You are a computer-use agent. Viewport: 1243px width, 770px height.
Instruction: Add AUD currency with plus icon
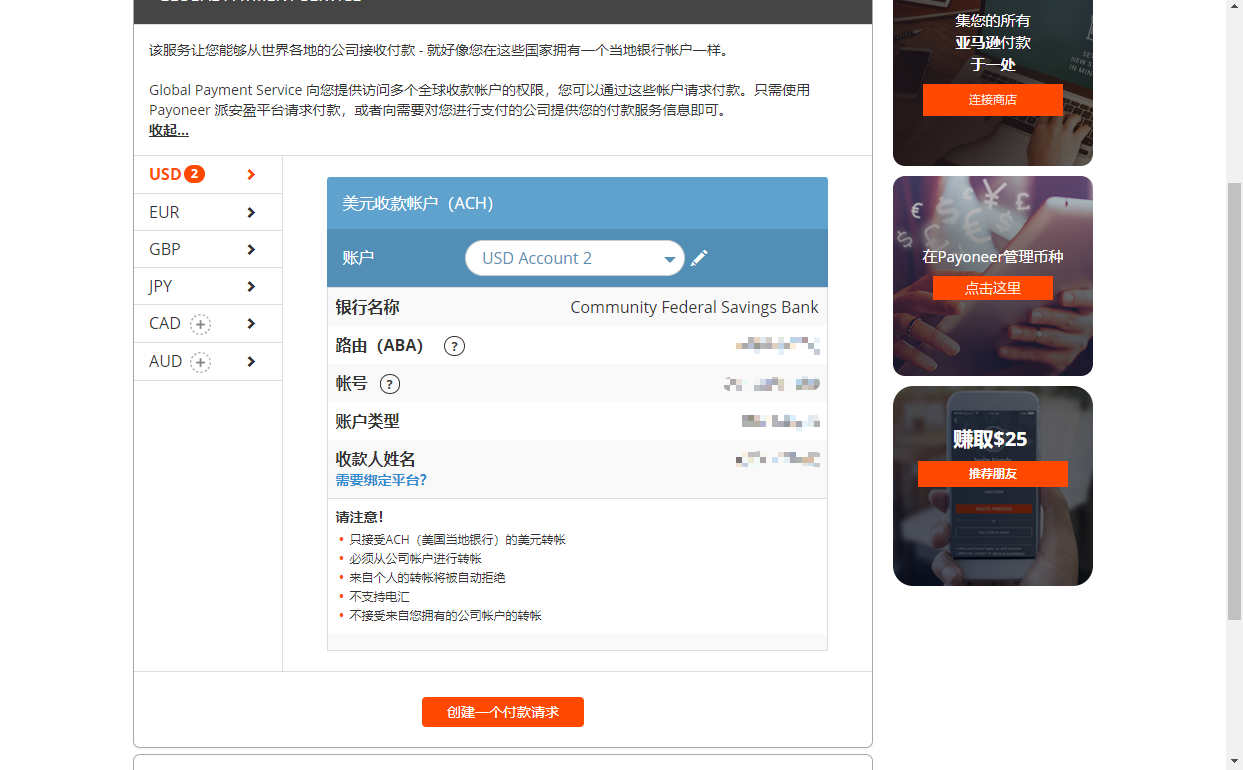click(201, 362)
